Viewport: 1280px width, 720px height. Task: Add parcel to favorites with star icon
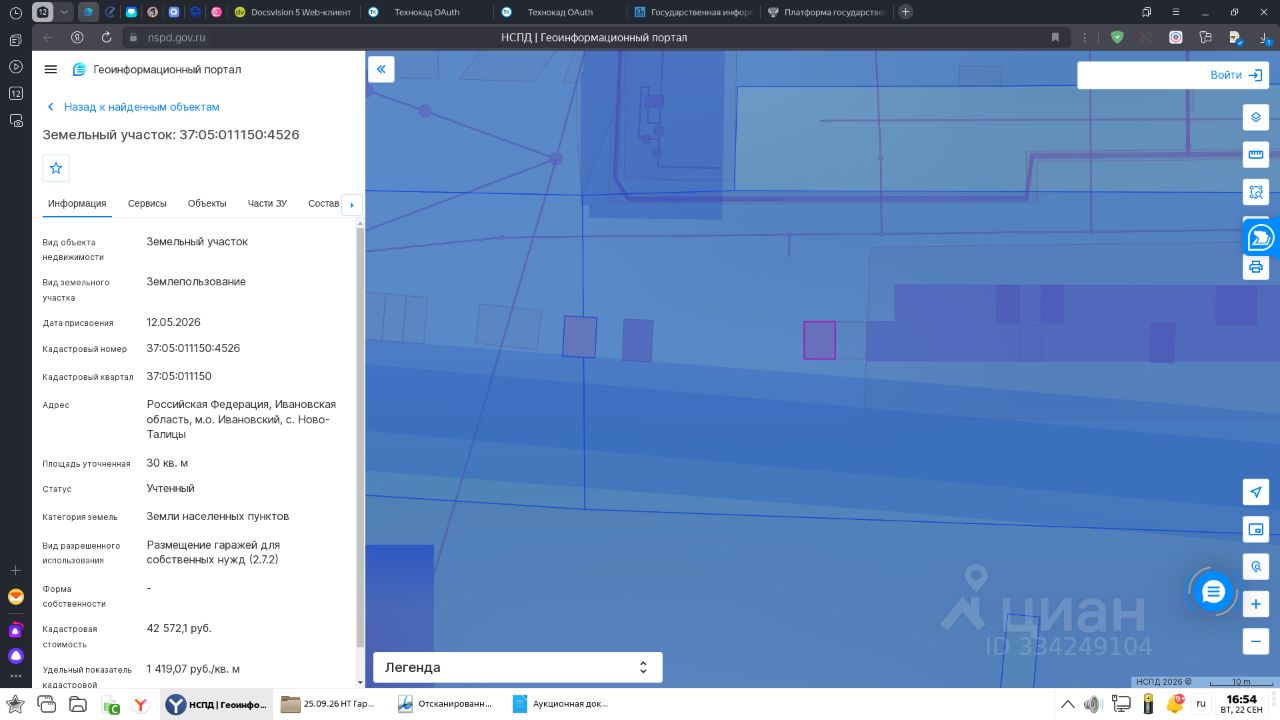click(x=56, y=168)
